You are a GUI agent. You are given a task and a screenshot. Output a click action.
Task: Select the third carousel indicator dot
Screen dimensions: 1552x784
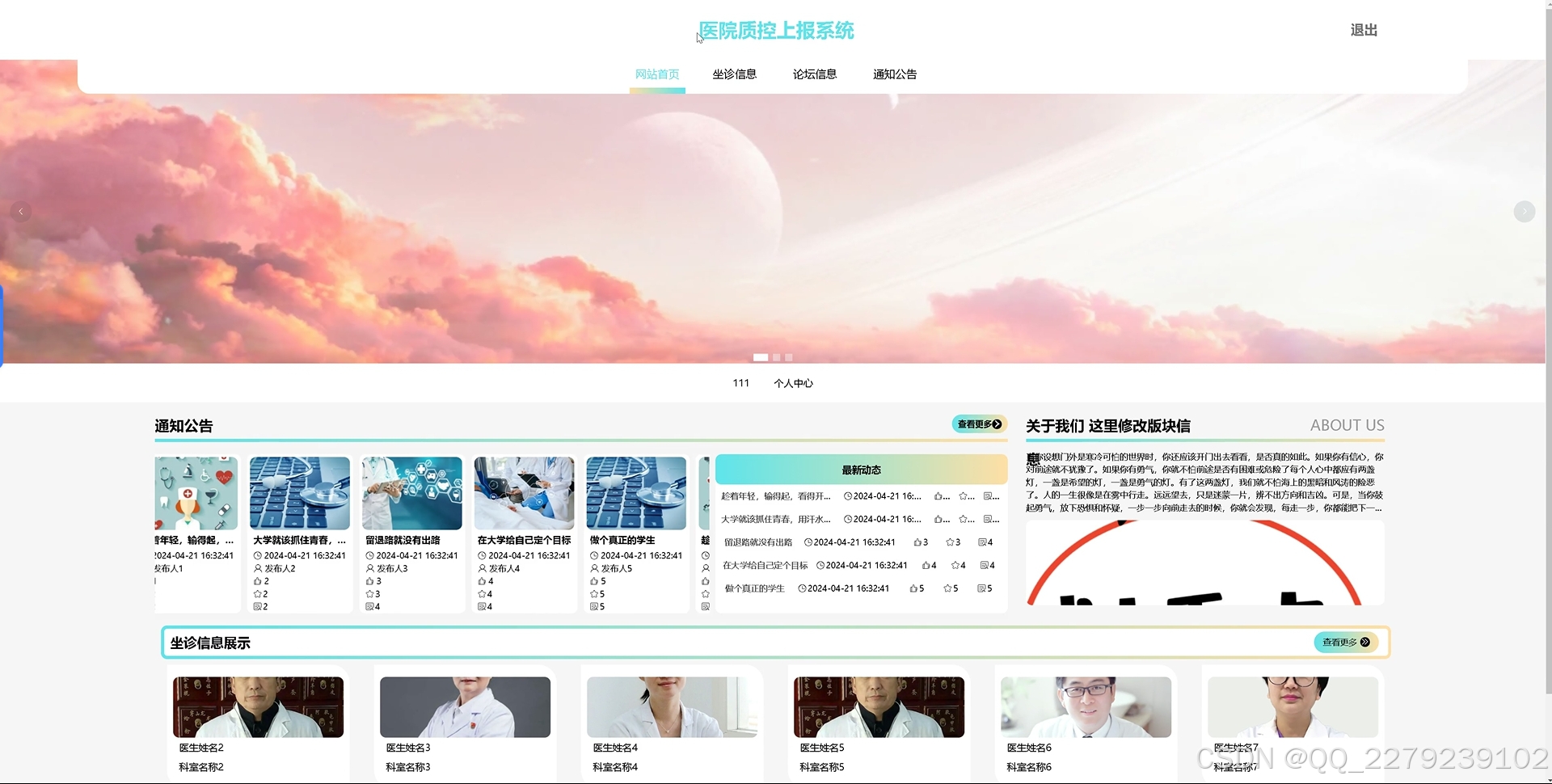(x=789, y=357)
